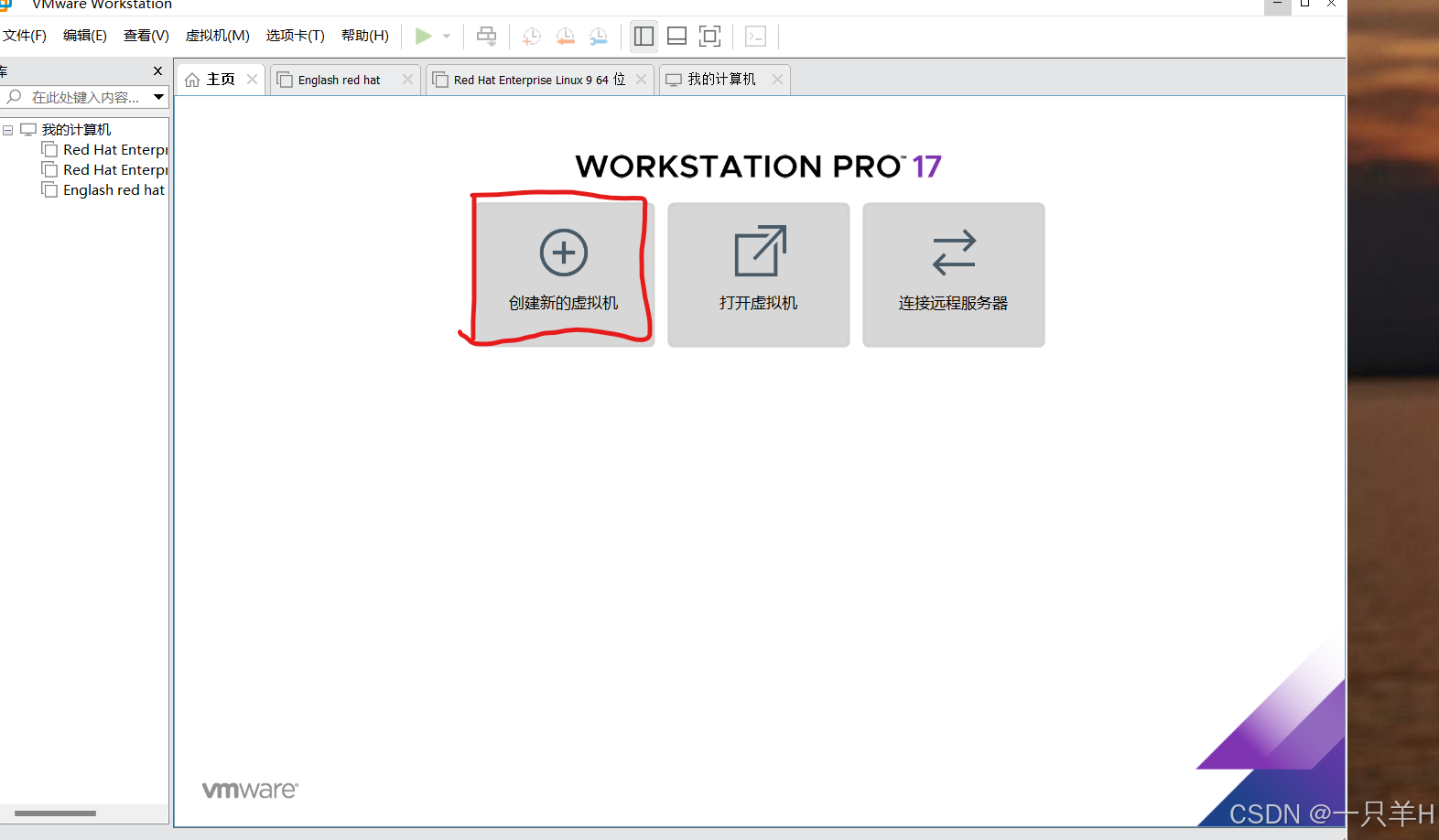This screenshot has height=840, width=1439.
Task: Switch to the 主页 tab
Action: coord(221,80)
